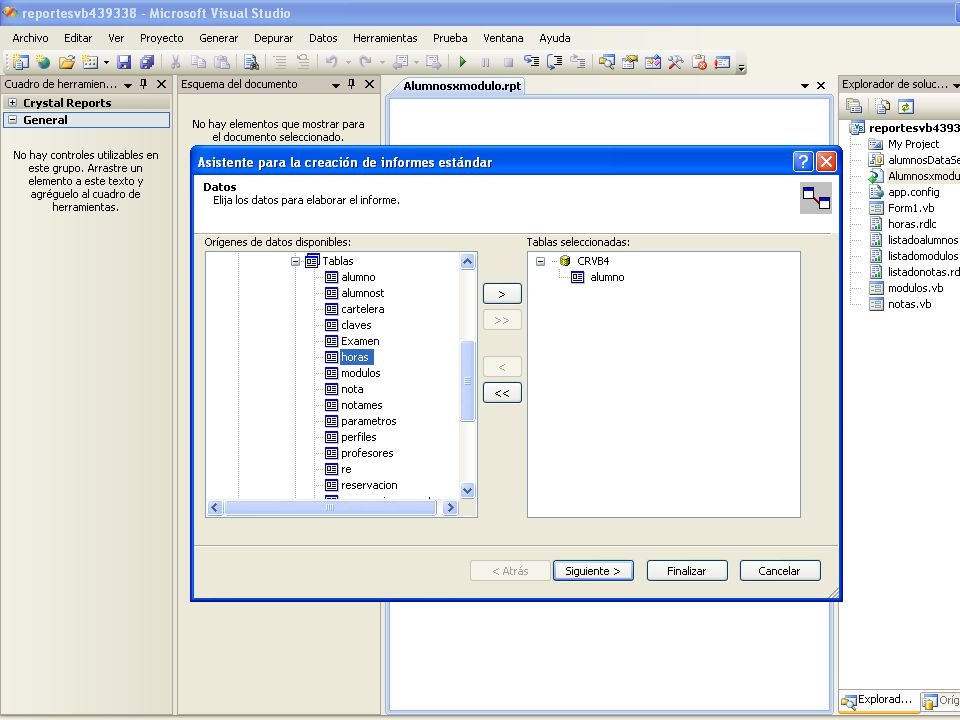Open the Toolbox hammer and wrench icon
The width and height of the screenshot is (960, 720).
675,62
